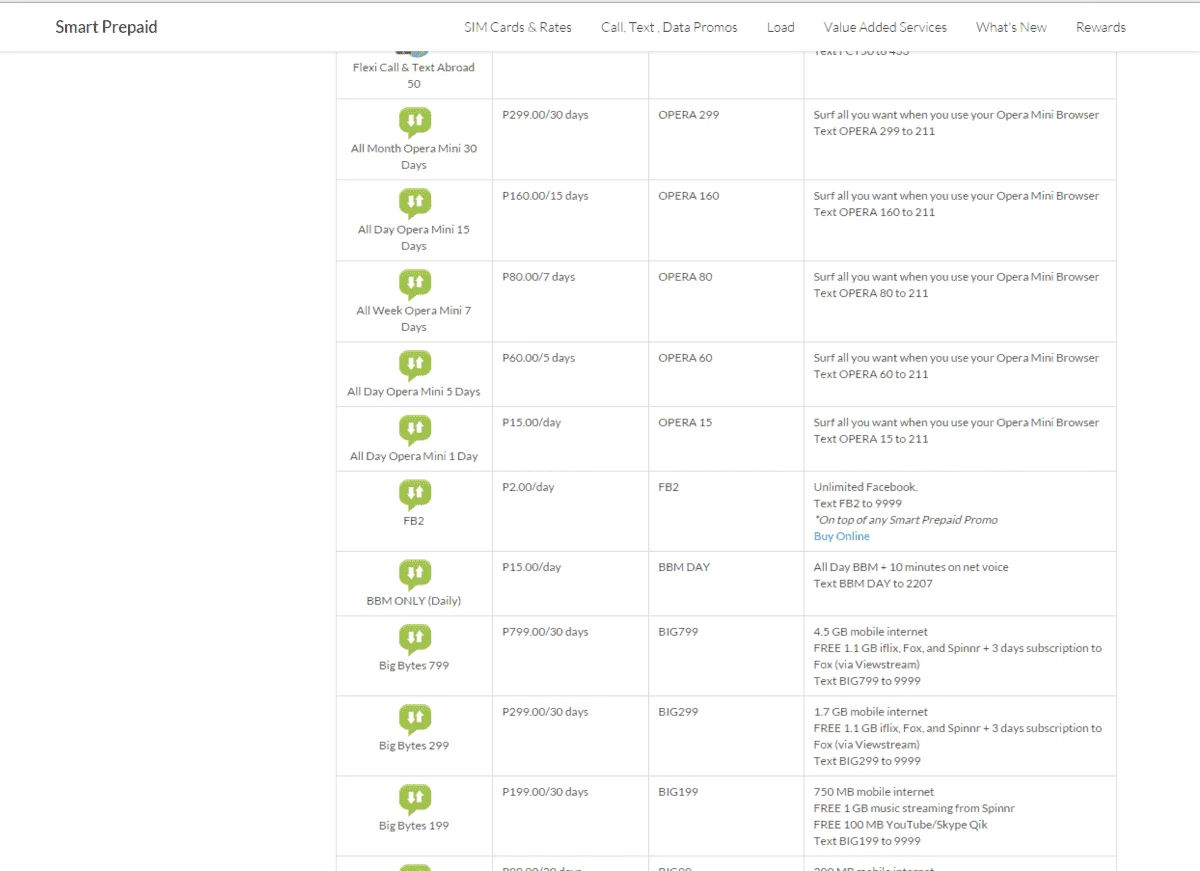Select the price P160.00/15 days
The height and width of the screenshot is (871, 1200).
(545, 196)
